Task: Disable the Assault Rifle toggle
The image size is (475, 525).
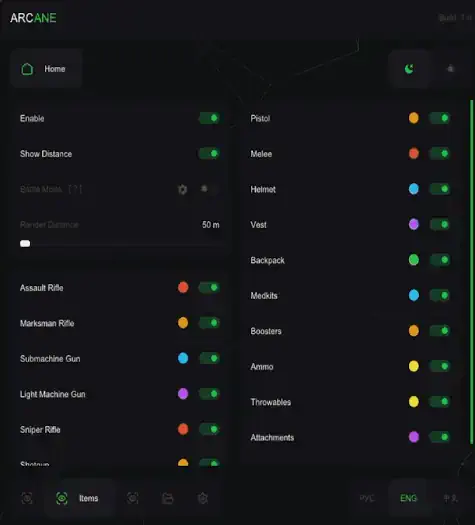Action: [209, 287]
